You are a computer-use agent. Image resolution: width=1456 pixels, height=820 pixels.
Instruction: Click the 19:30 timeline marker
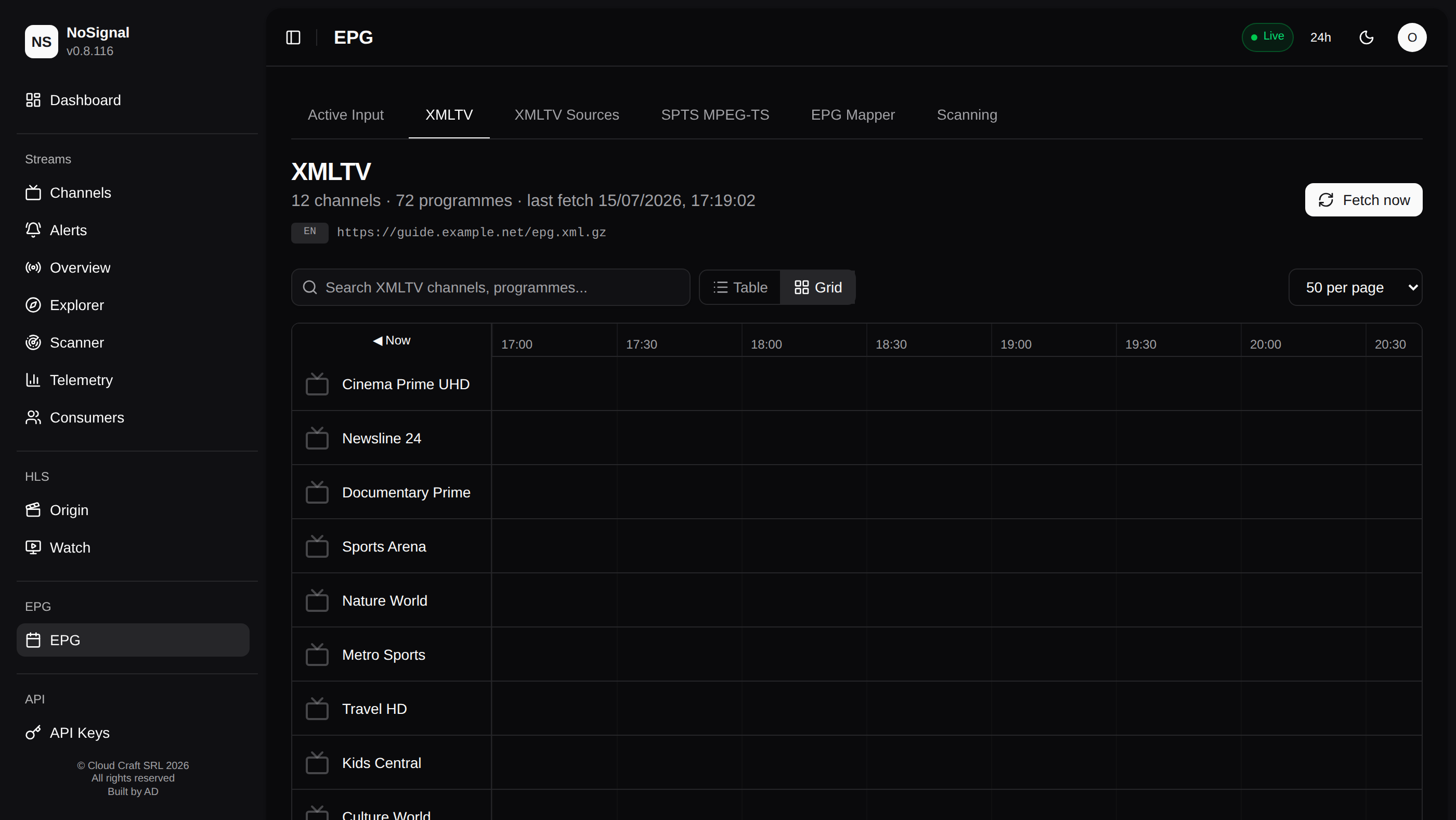(1140, 344)
